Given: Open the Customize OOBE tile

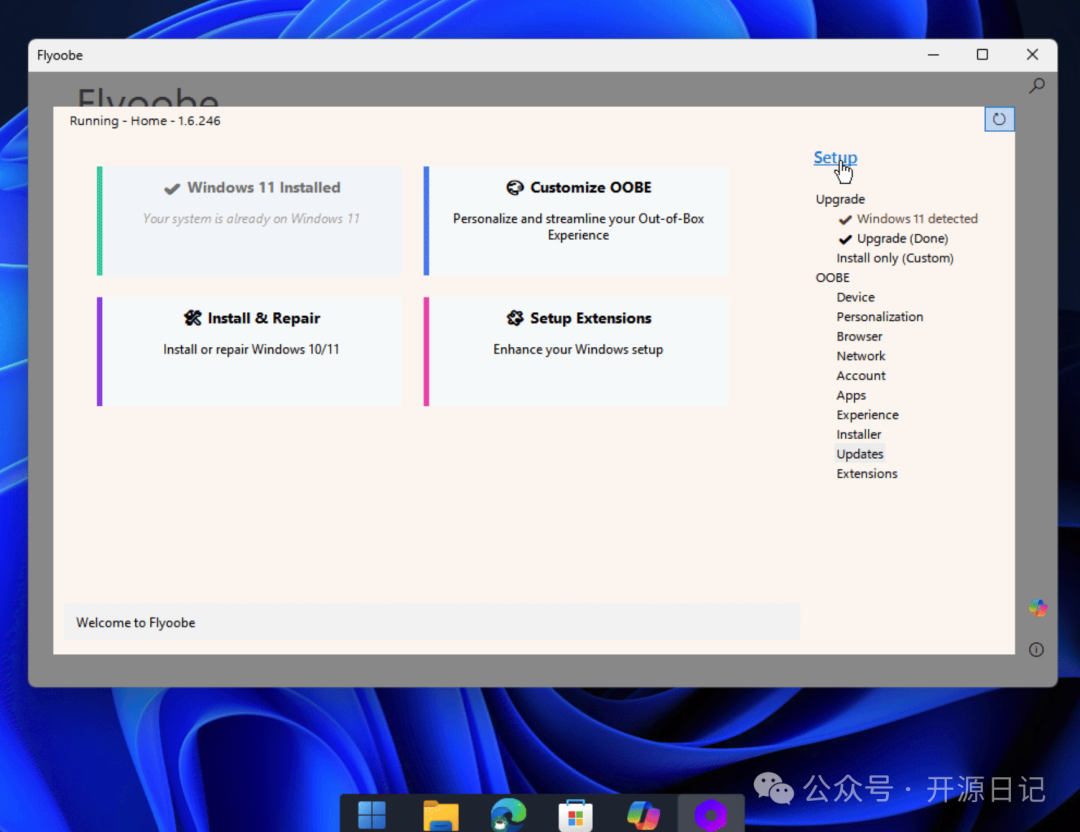Looking at the screenshot, I should coord(577,221).
